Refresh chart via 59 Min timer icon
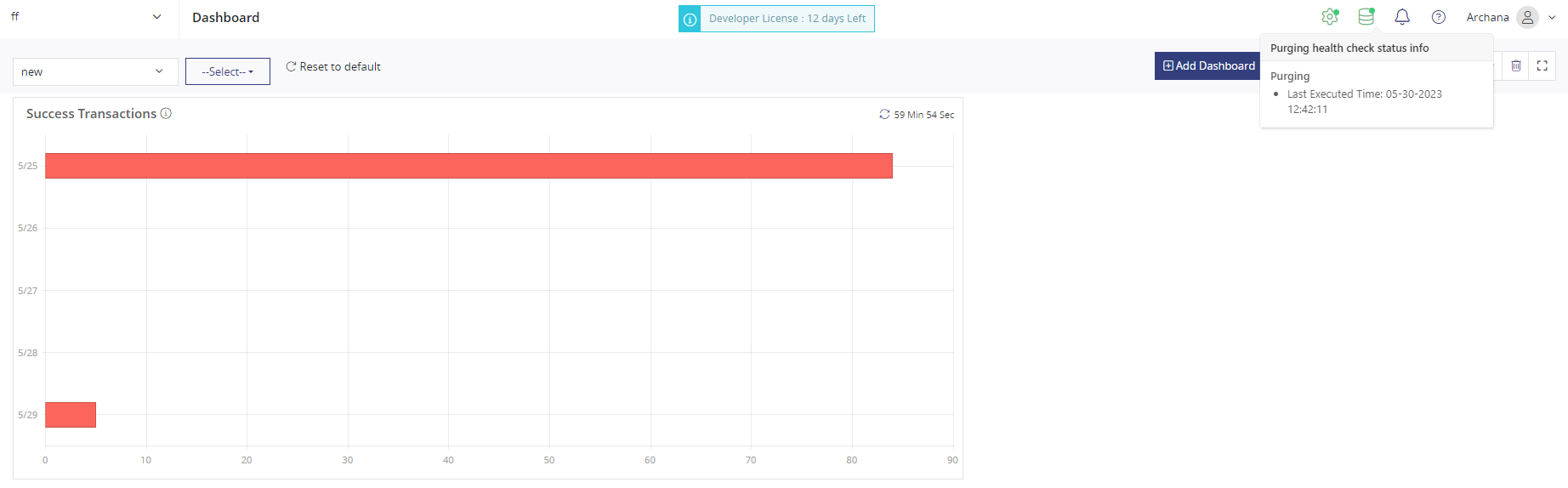Screen dimensions: 1568x488 click(884, 114)
